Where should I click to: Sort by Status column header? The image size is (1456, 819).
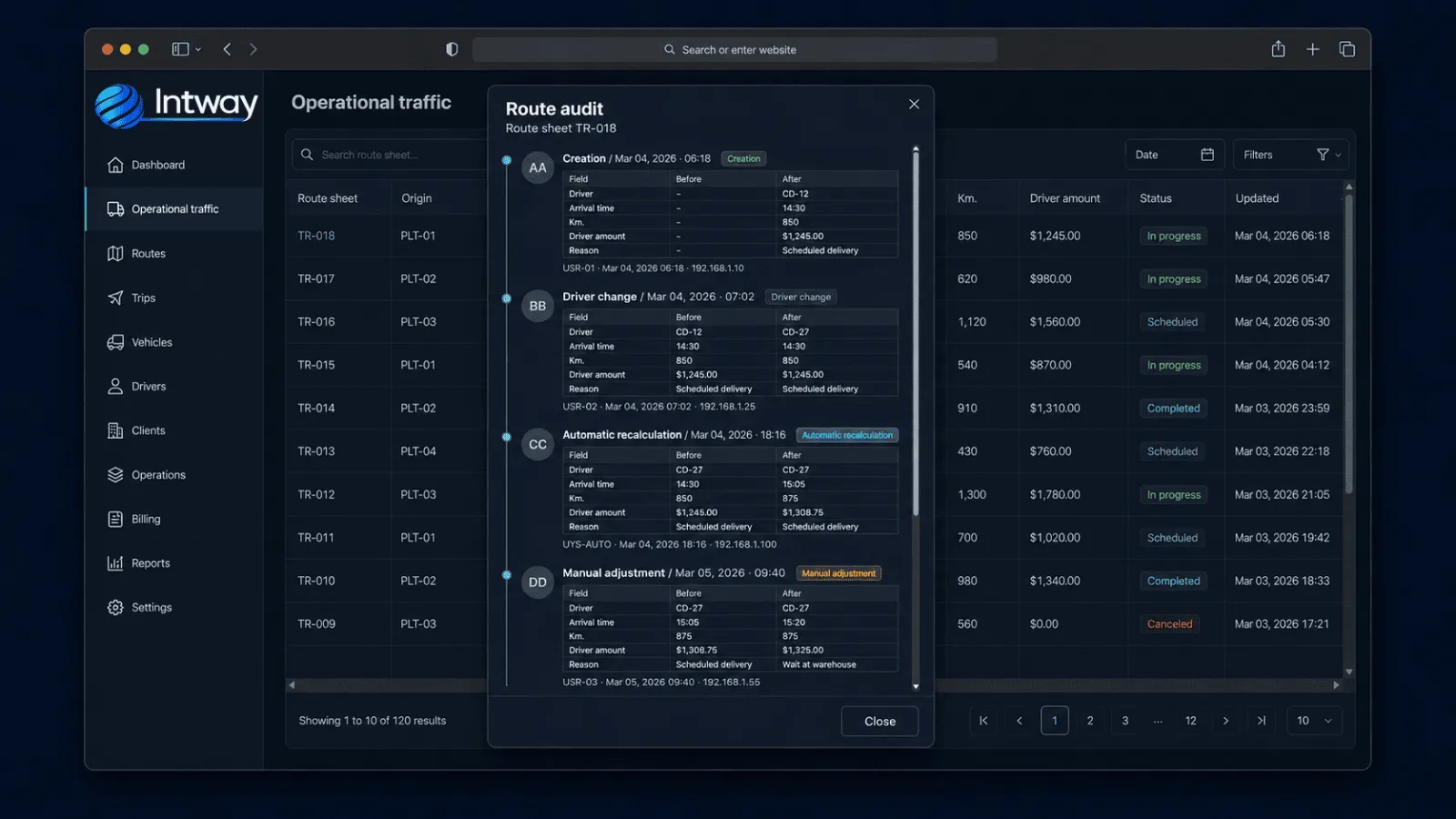click(1156, 198)
